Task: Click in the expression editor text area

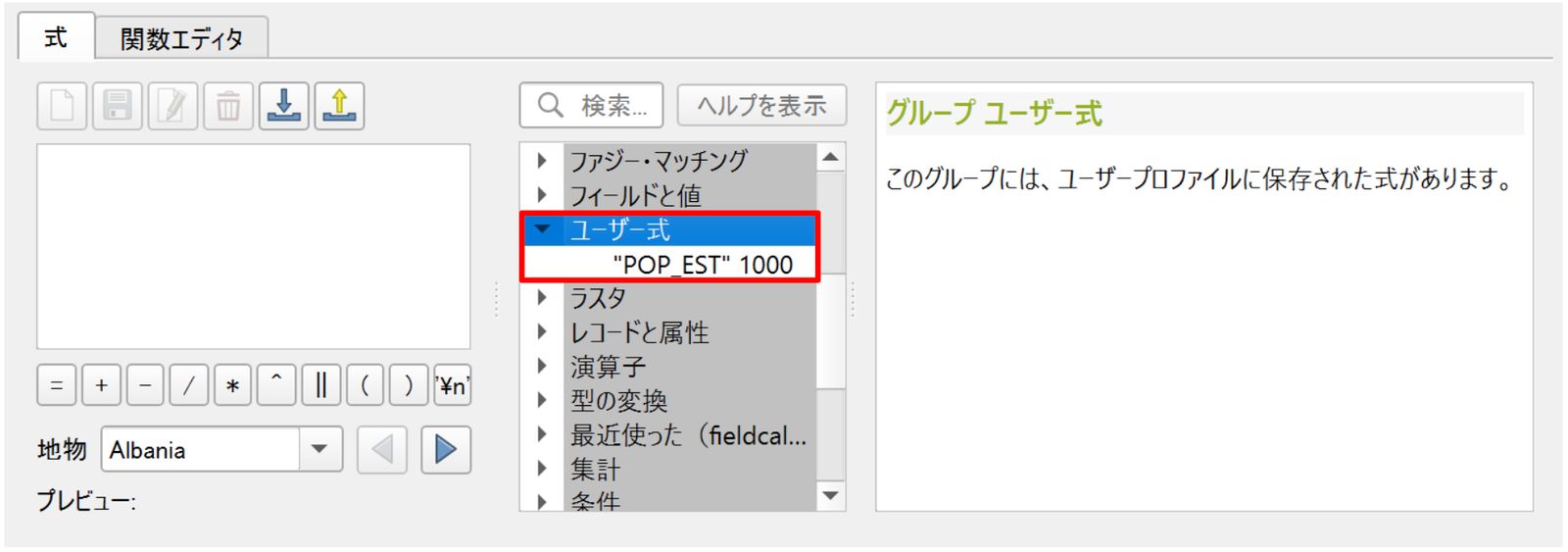Action: (254, 246)
